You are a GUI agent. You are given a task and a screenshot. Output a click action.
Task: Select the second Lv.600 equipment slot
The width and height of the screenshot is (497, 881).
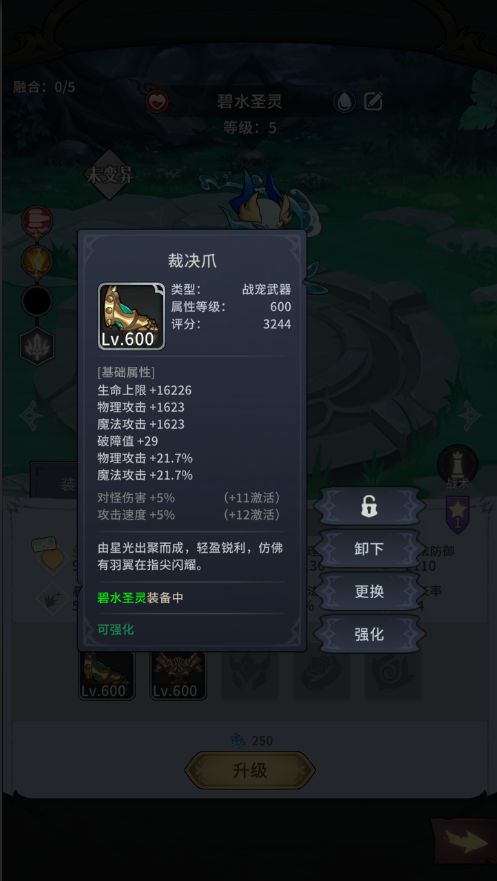pyautogui.click(x=178, y=675)
